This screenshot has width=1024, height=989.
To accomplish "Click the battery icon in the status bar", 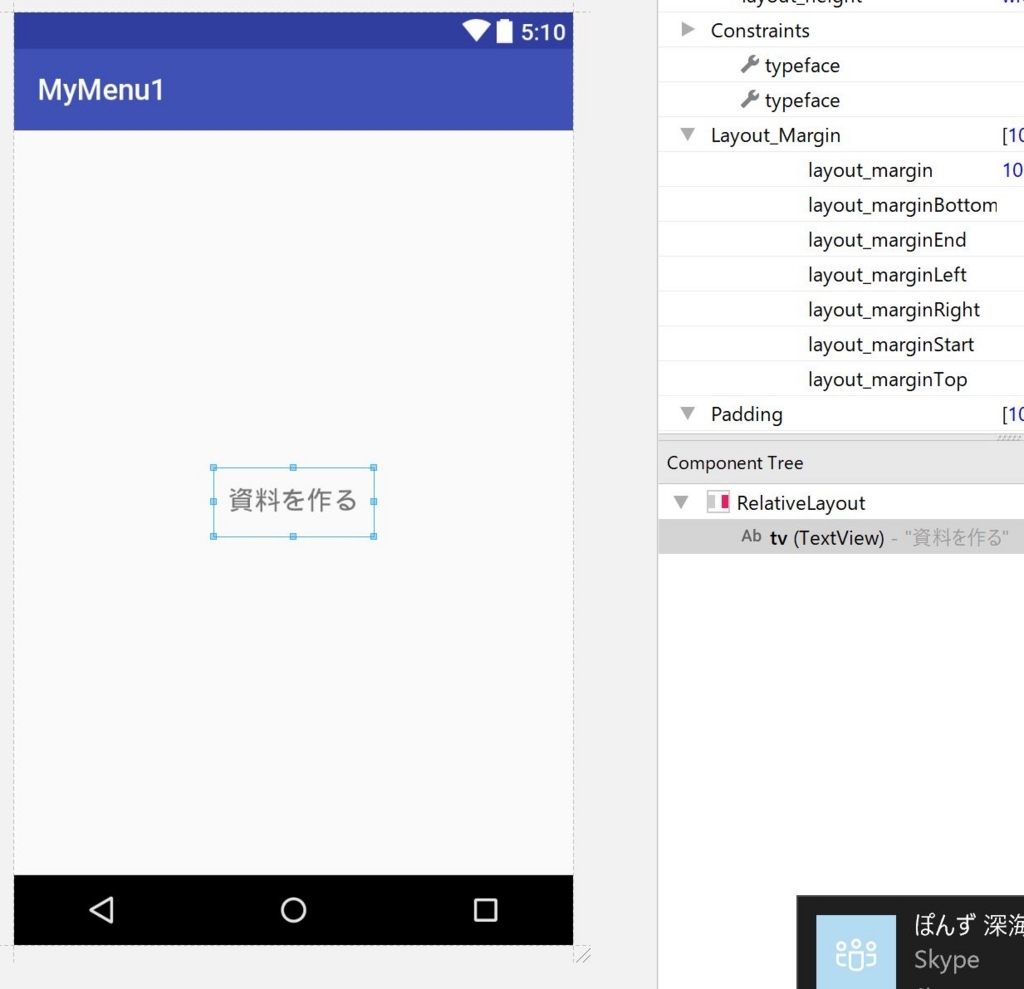I will 504,31.
